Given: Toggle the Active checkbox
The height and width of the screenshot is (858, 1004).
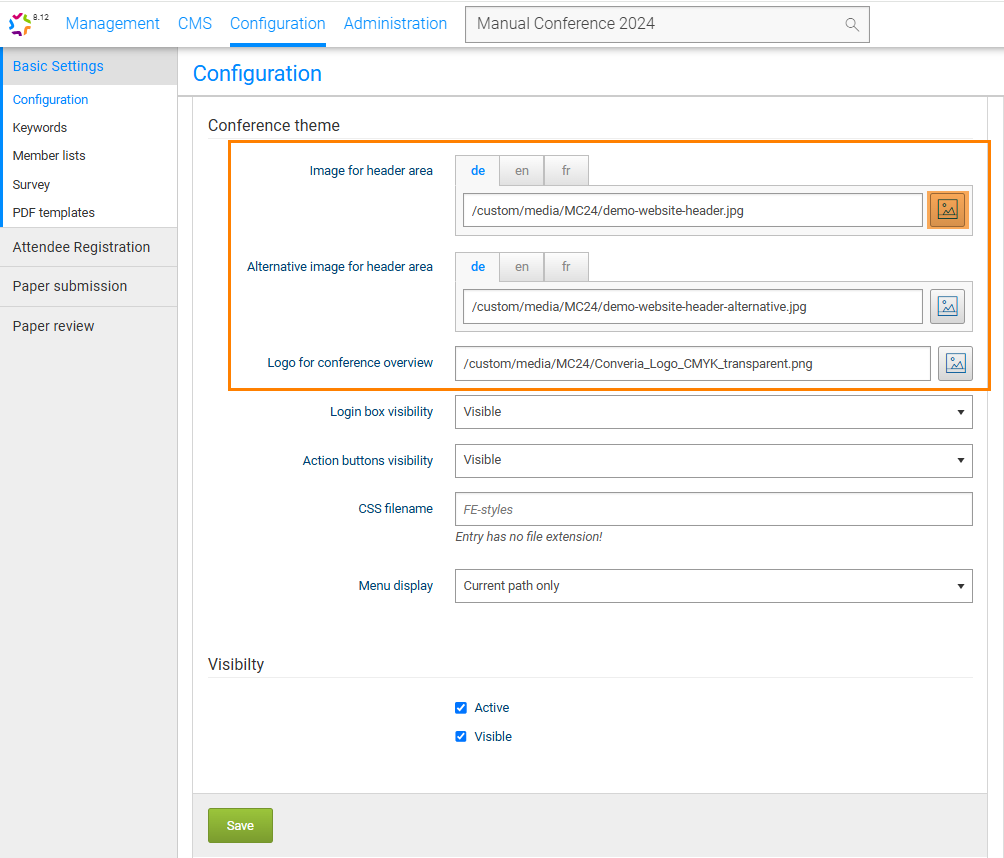Looking at the screenshot, I should [x=461, y=708].
